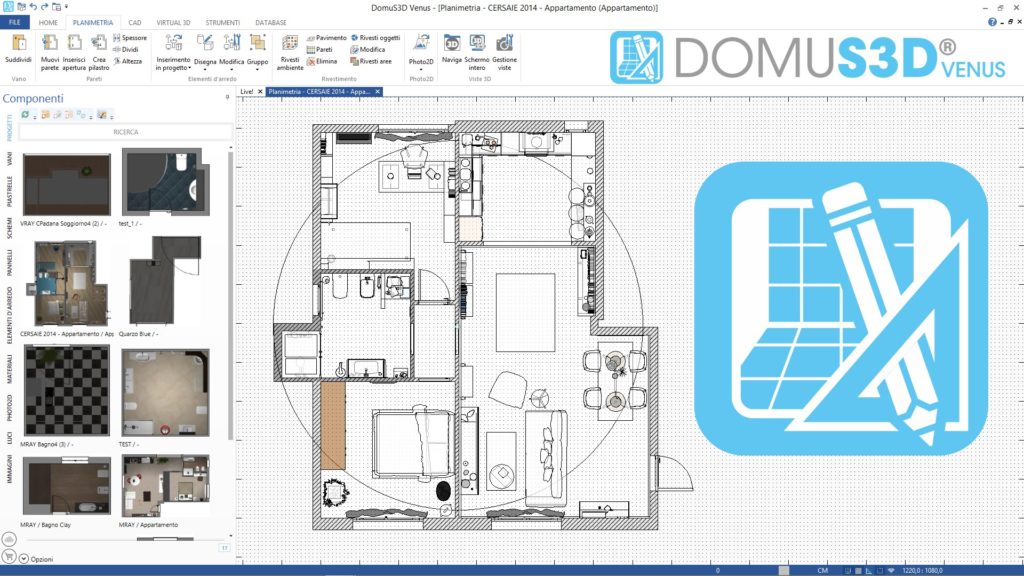
Task: Expand the Opzioni section
Action: 36,559
